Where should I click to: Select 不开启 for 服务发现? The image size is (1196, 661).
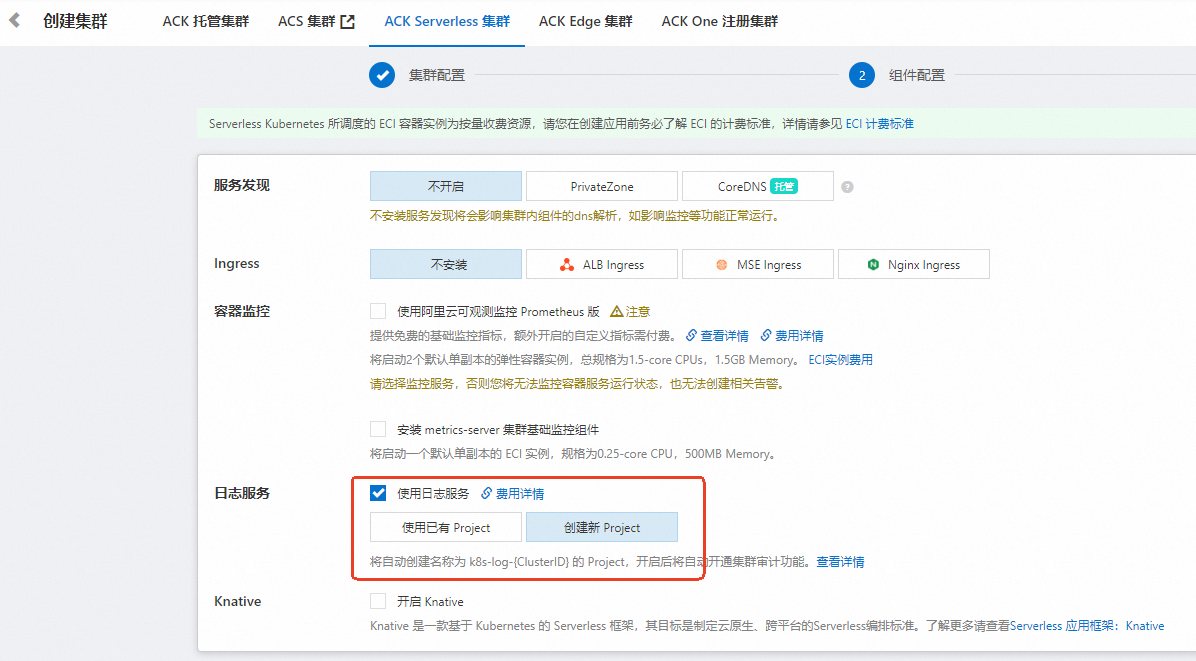446,186
